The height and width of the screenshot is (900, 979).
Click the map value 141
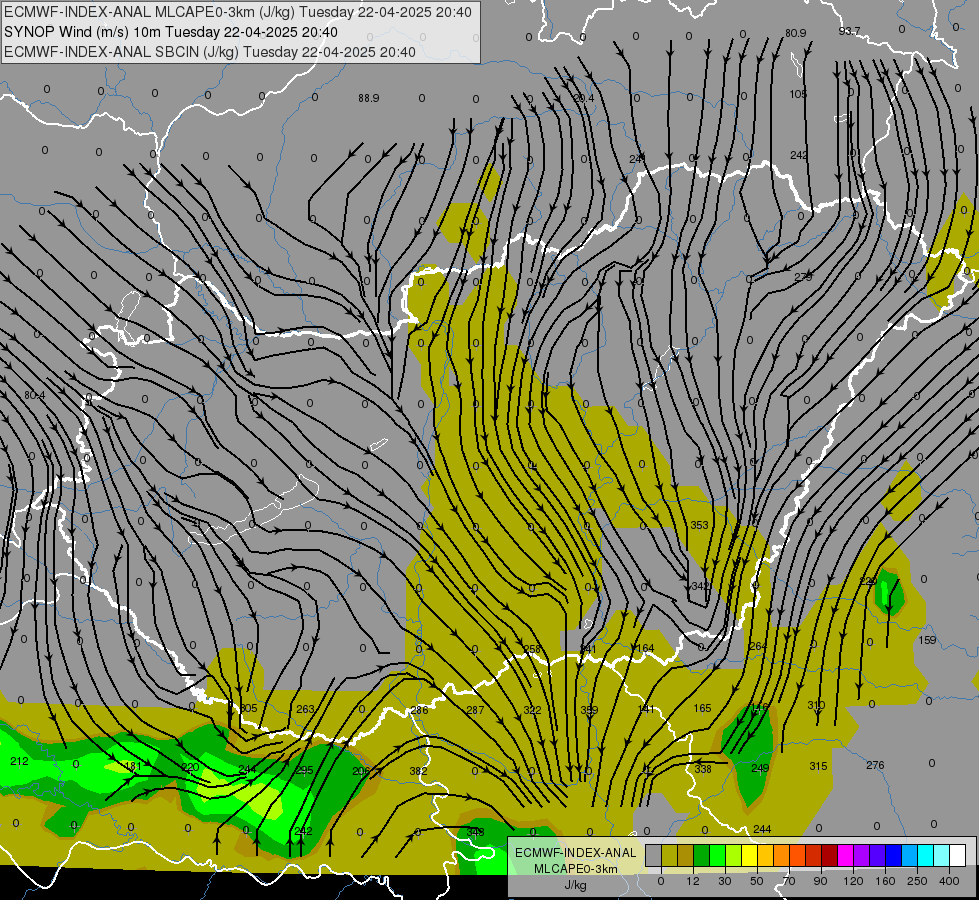(646, 709)
